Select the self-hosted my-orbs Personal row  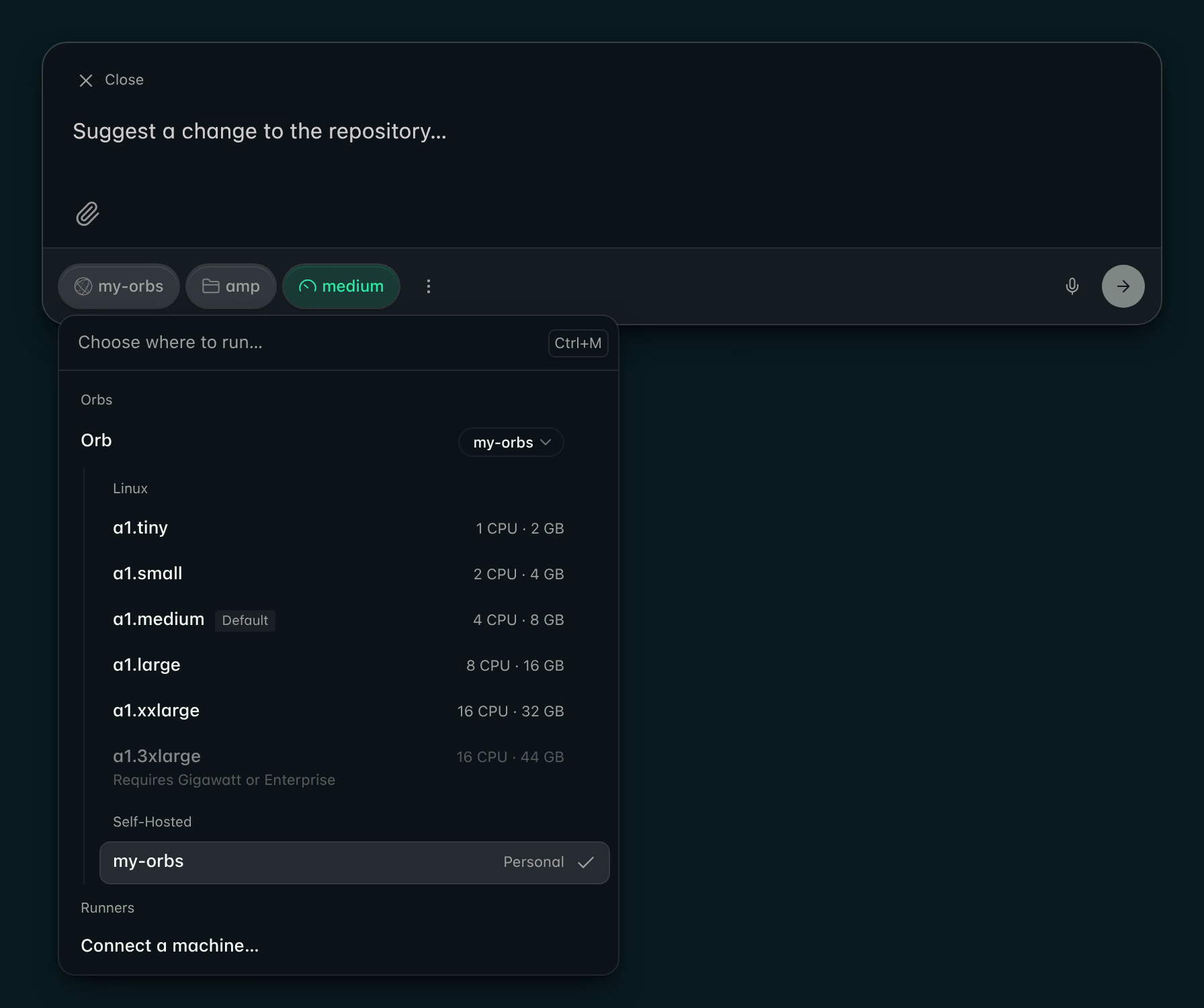tap(355, 862)
